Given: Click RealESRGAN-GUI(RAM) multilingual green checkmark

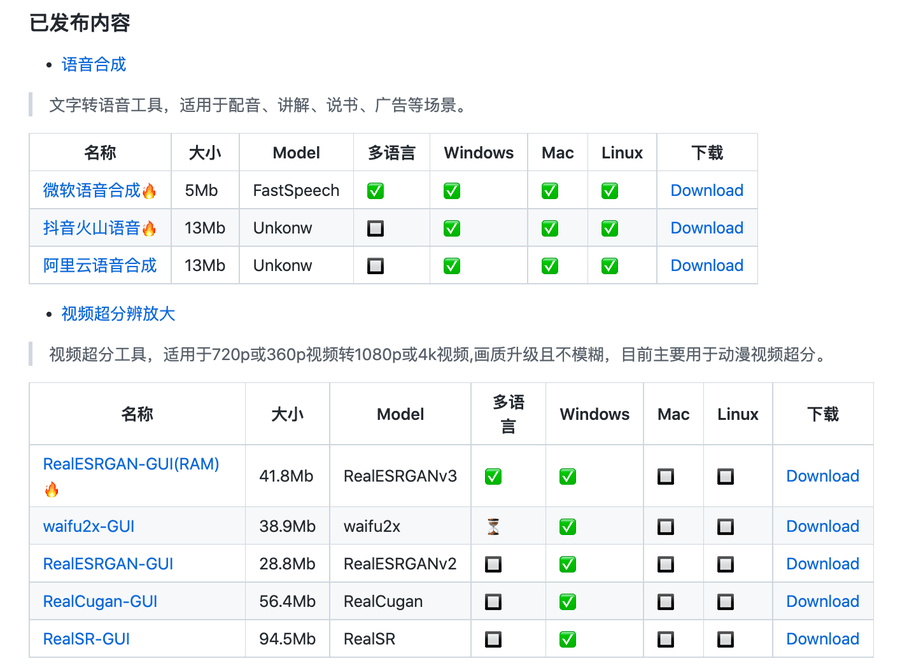Looking at the screenshot, I should (x=493, y=476).
